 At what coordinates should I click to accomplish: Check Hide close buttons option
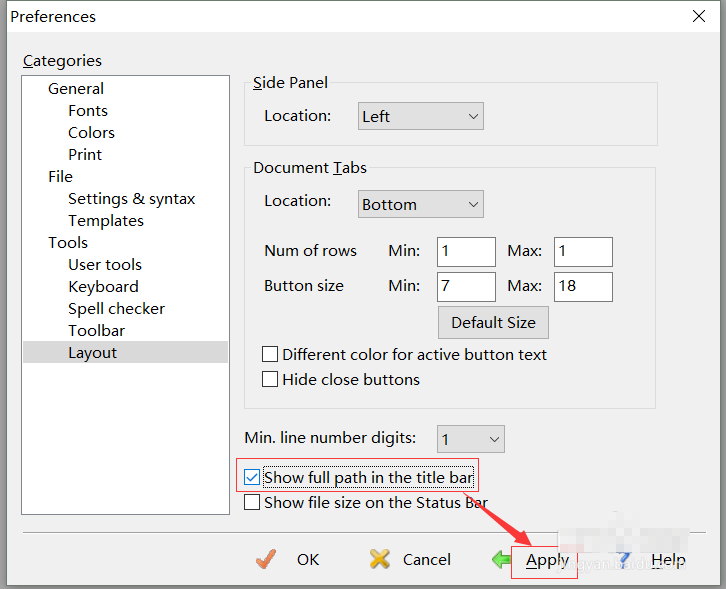tap(270, 379)
